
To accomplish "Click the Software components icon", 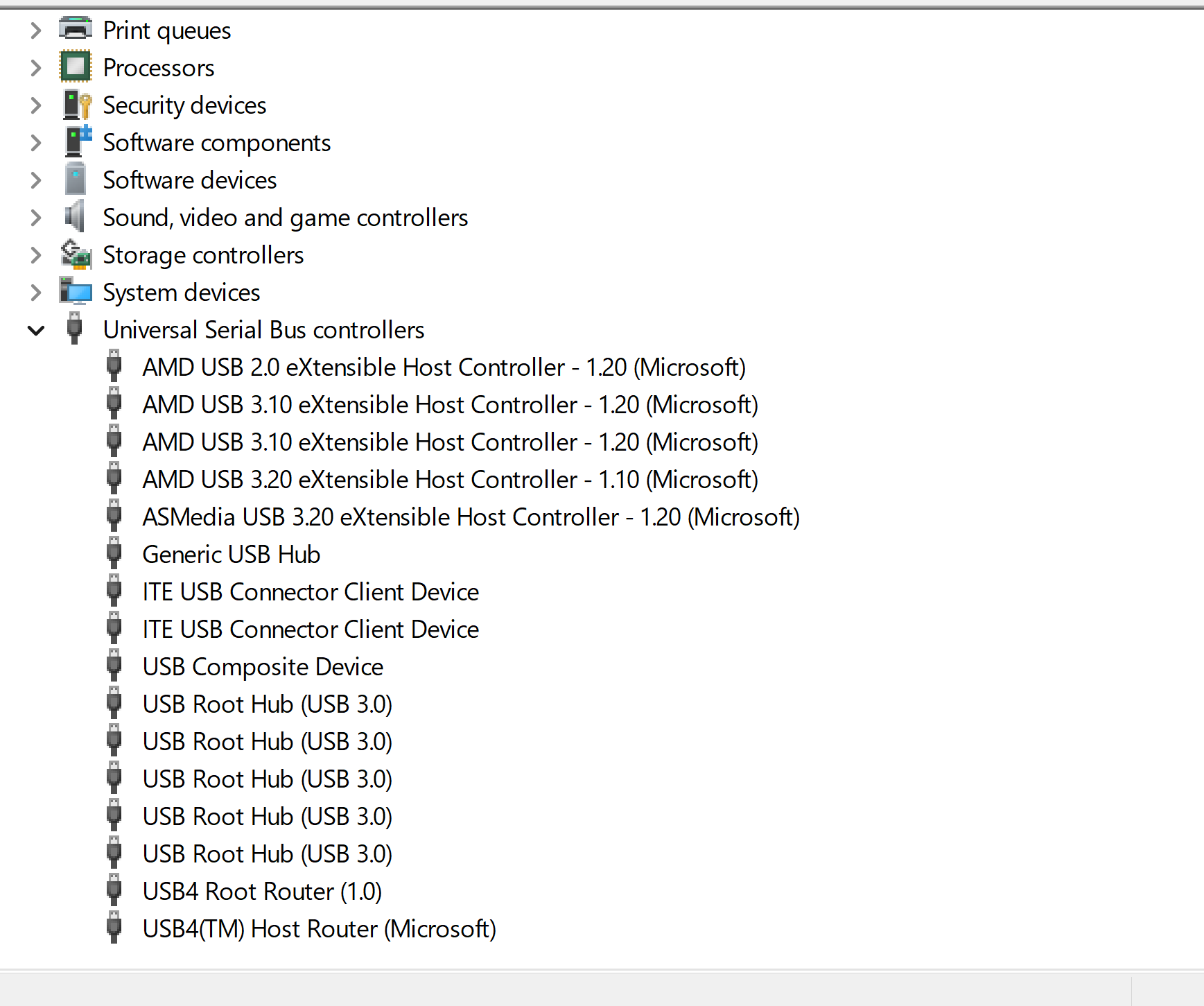I will tap(76, 142).
